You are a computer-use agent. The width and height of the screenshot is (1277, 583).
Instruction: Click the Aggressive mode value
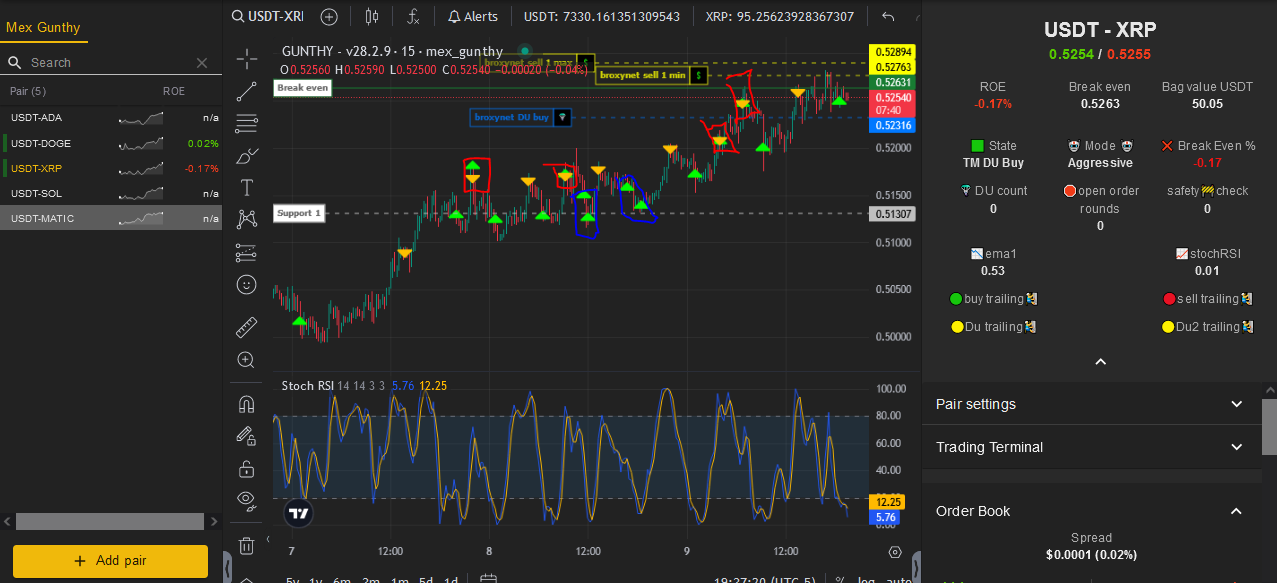pyautogui.click(x=1100, y=163)
